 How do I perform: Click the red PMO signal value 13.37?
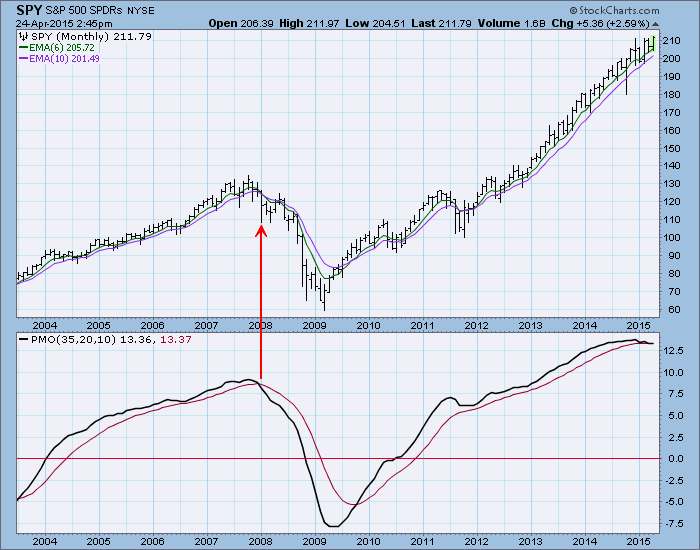175,340
